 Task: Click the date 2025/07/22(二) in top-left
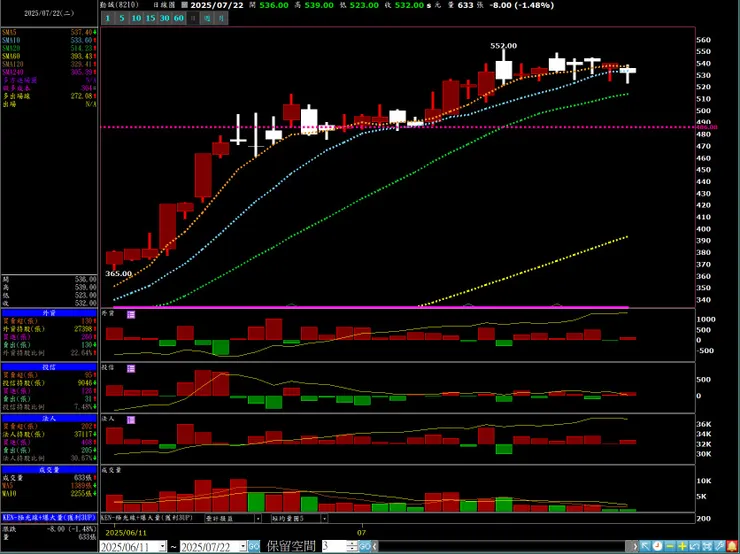point(49,13)
